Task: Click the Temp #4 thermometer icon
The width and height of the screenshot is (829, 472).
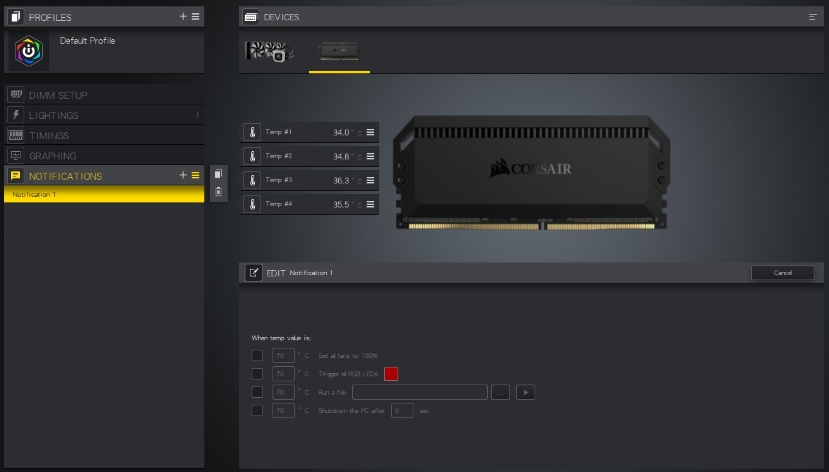Action: [252, 204]
